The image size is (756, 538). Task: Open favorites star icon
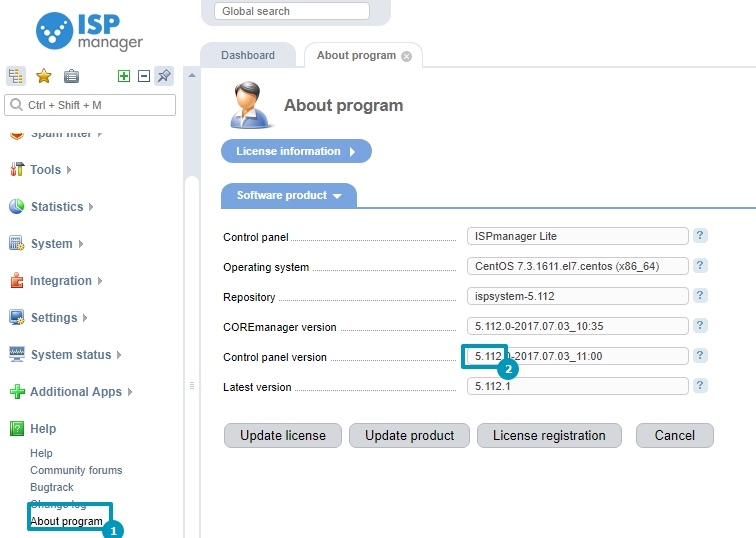[x=44, y=76]
